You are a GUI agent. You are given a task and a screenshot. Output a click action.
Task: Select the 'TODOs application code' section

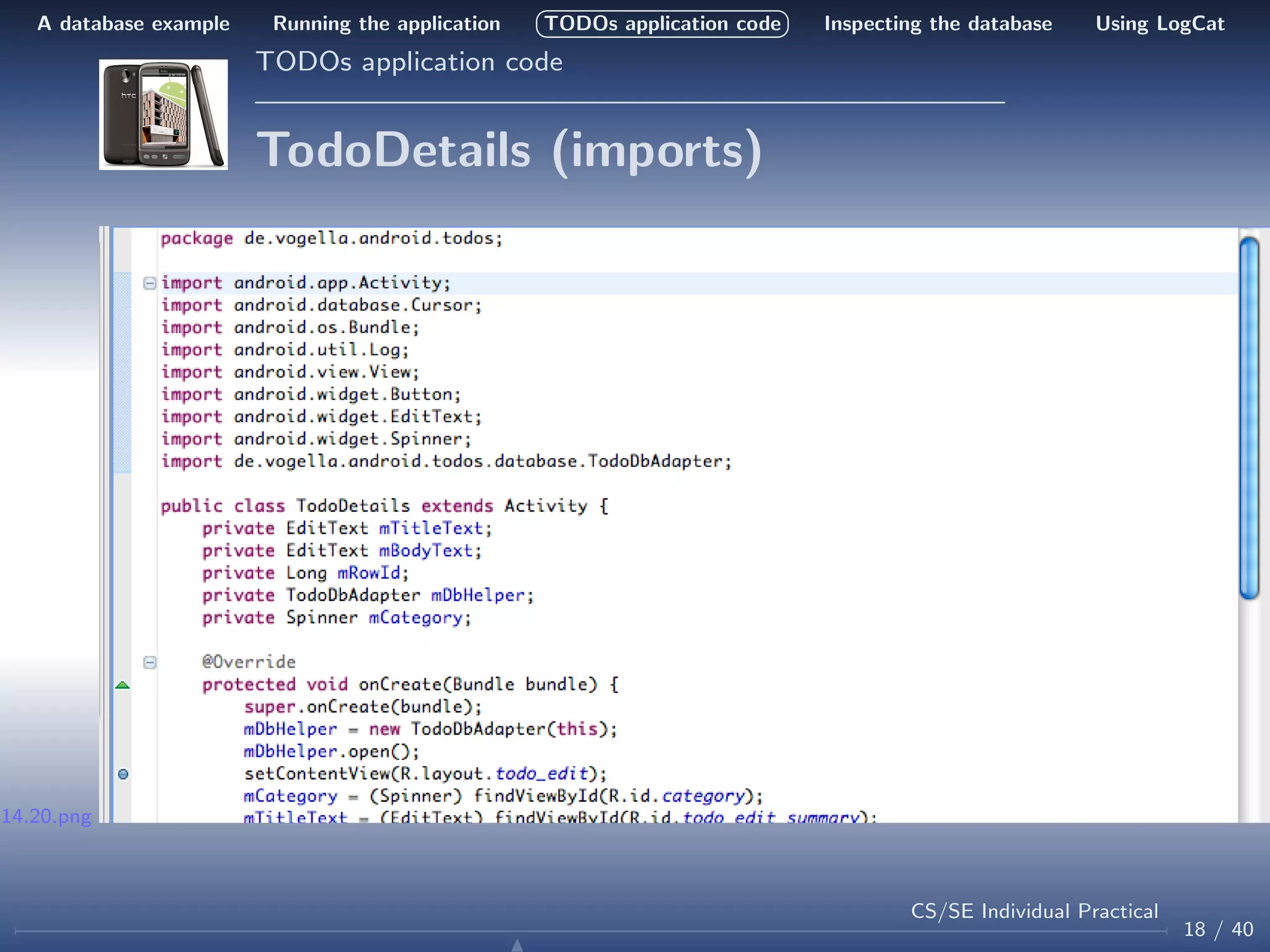pos(662,24)
